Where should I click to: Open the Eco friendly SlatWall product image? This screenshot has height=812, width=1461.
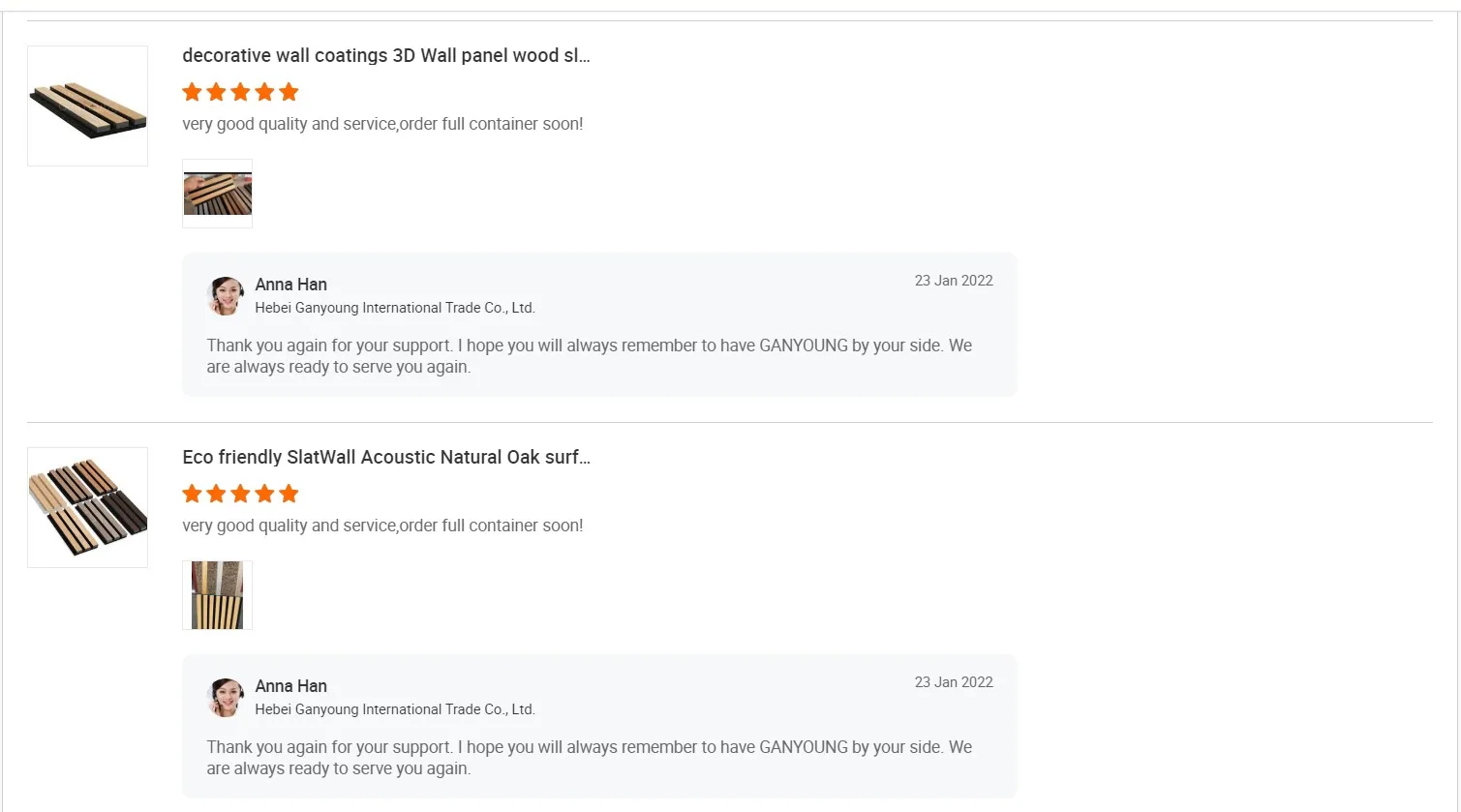pyautogui.click(x=87, y=507)
